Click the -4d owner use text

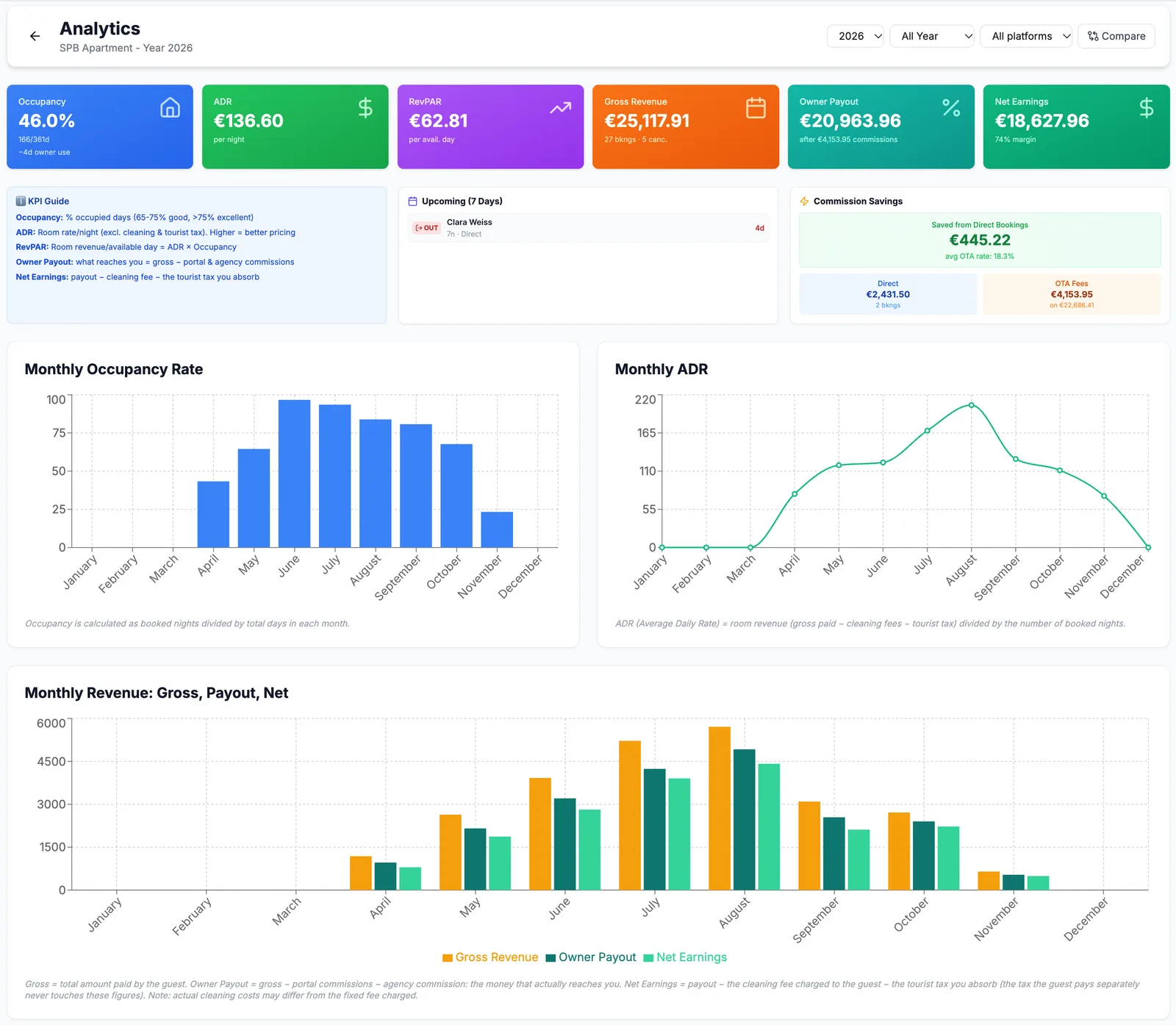tap(44, 152)
